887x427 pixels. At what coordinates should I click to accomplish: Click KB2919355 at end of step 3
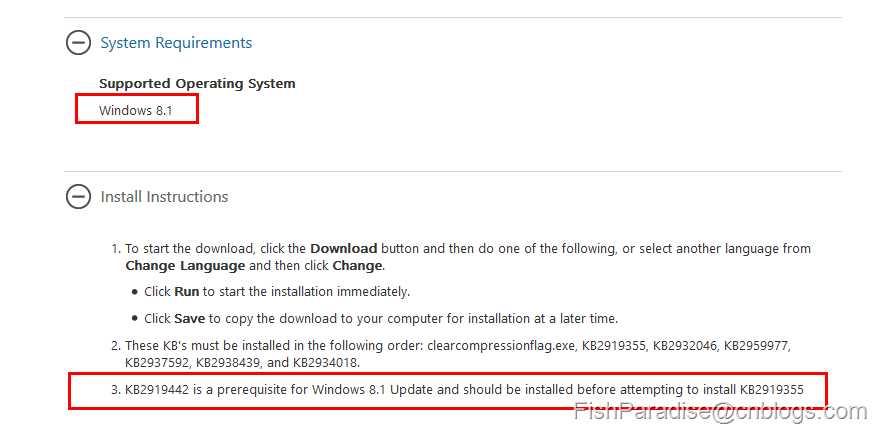(771, 390)
